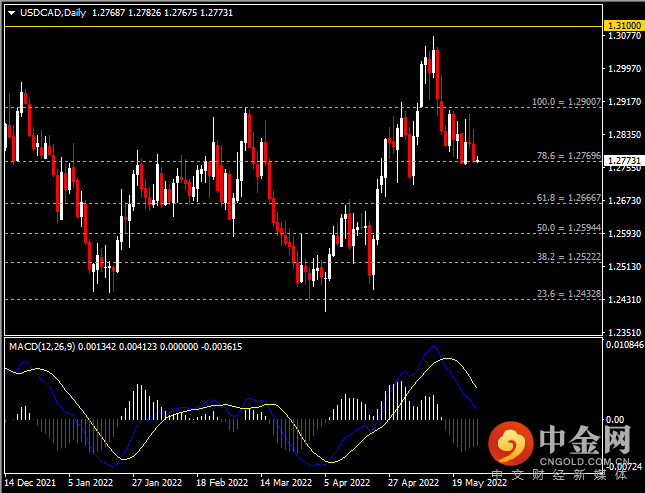Screen dimensions: 645x493
Task: Select the USDCAD,Daily chart title text
Action: point(53,13)
